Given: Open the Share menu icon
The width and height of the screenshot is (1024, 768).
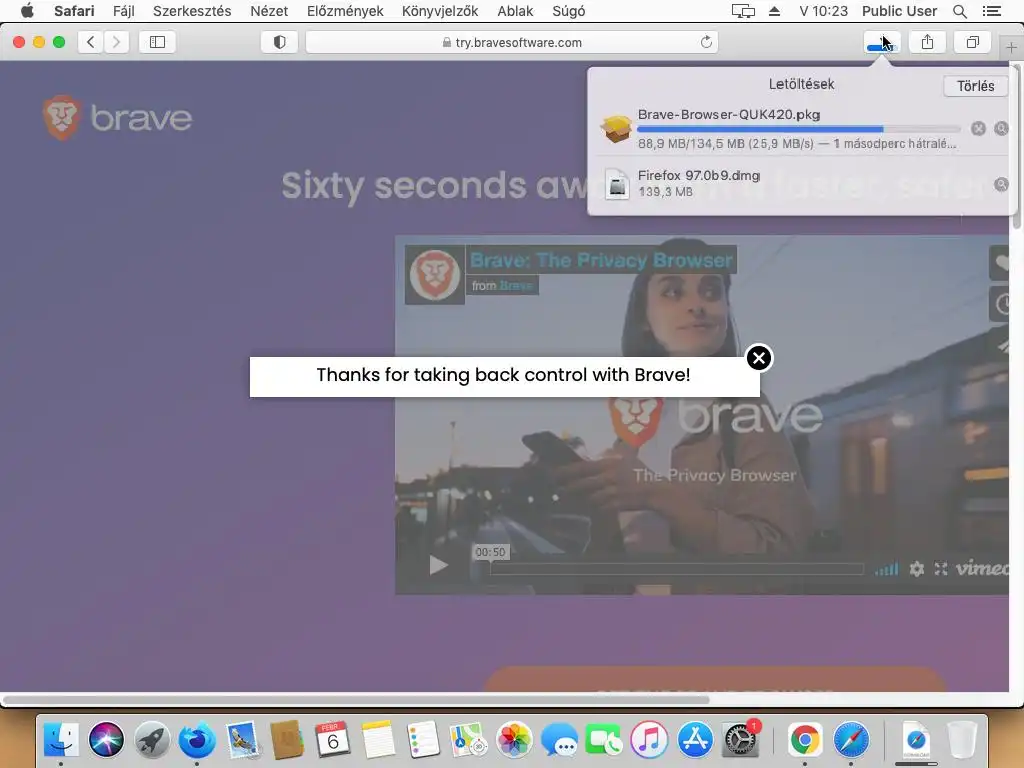Looking at the screenshot, I should click(x=927, y=42).
